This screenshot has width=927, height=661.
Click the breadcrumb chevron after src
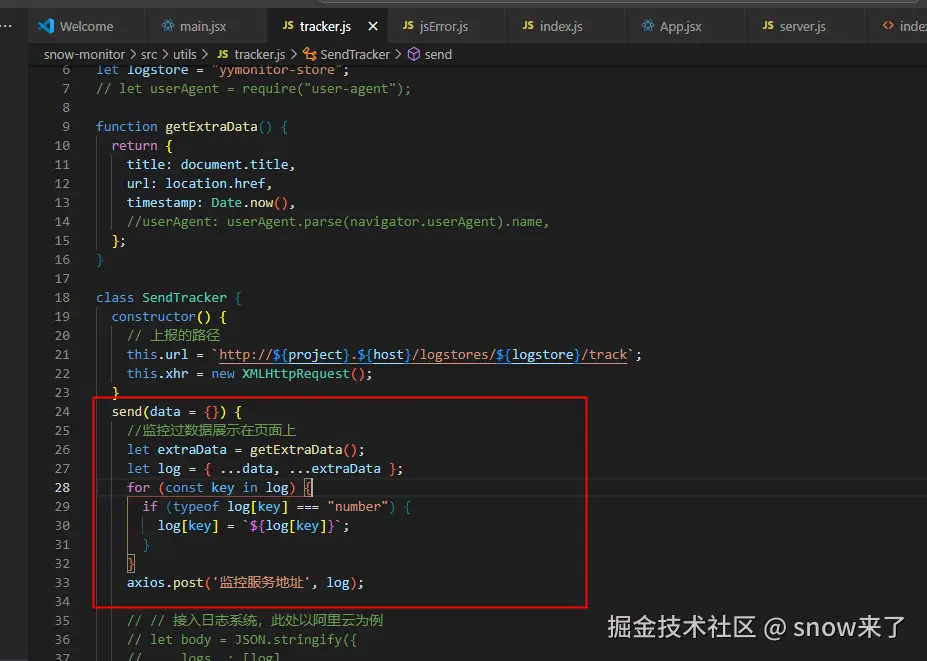click(166, 54)
